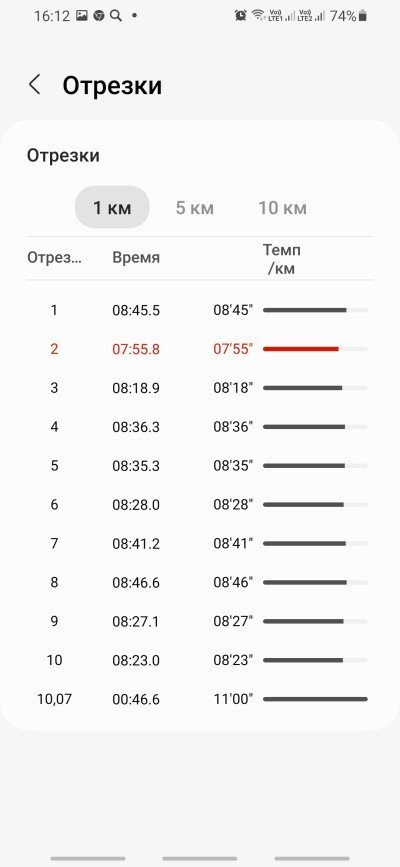The height and width of the screenshot is (867, 400).
Task: Tap the truncated Отрез... column header
Action: (54, 258)
